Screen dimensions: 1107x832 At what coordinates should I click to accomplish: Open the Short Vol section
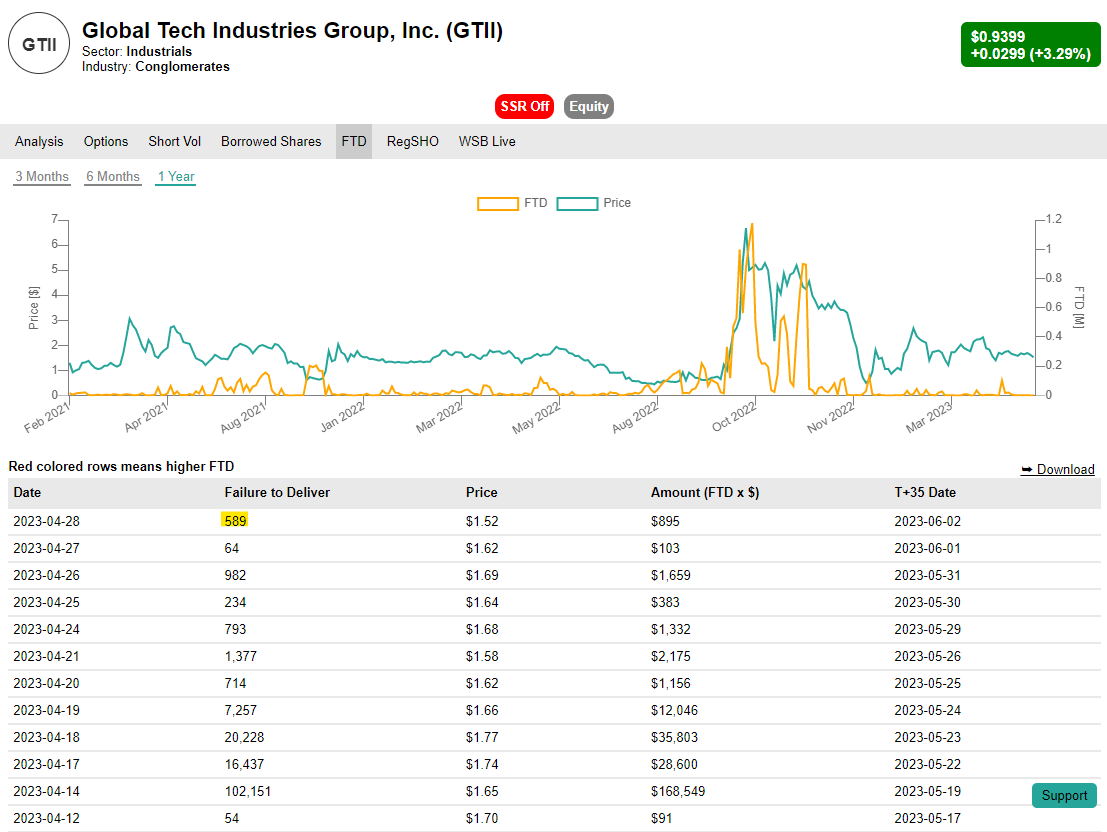174,141
